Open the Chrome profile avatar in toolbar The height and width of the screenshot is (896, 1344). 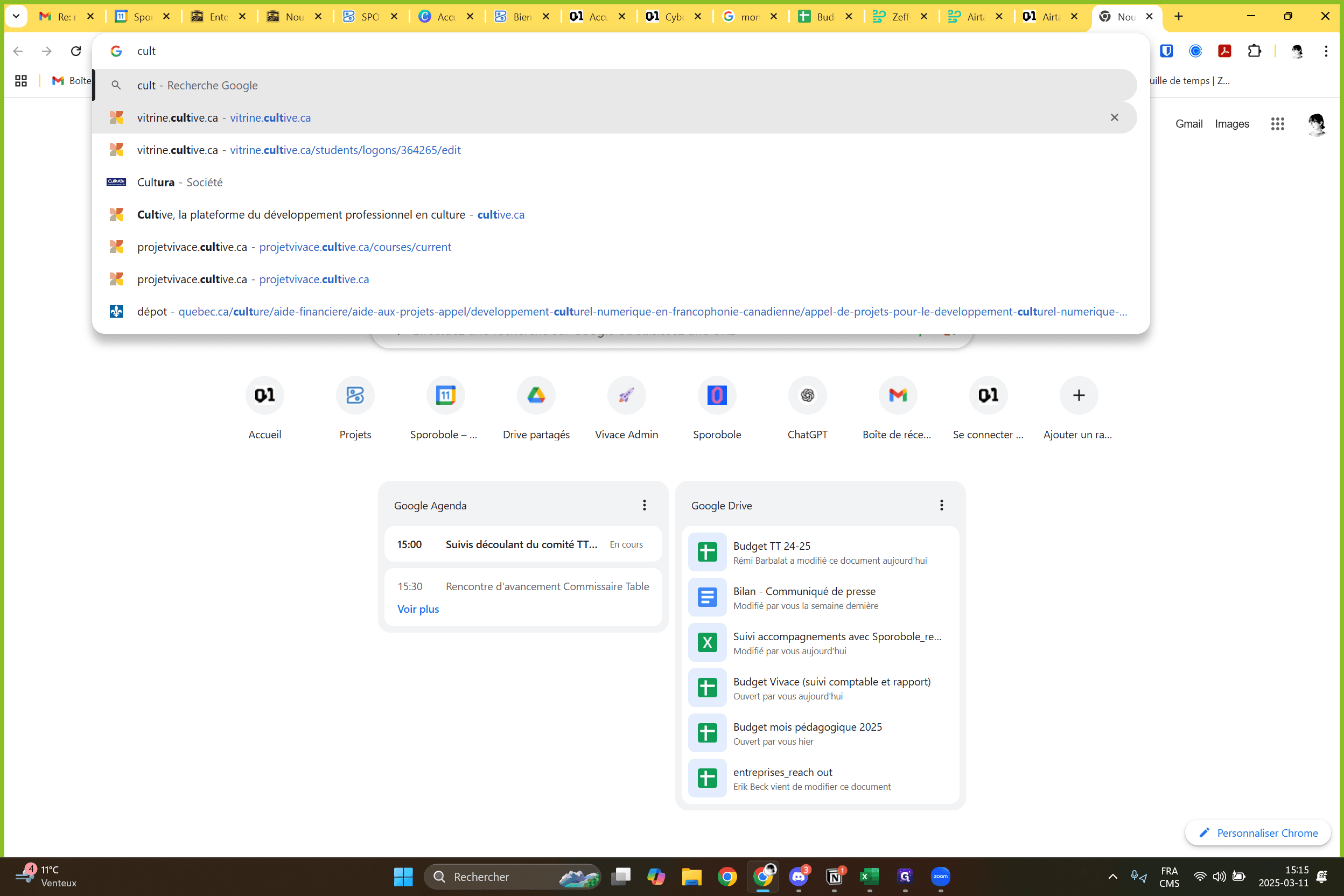[1297, 51]
